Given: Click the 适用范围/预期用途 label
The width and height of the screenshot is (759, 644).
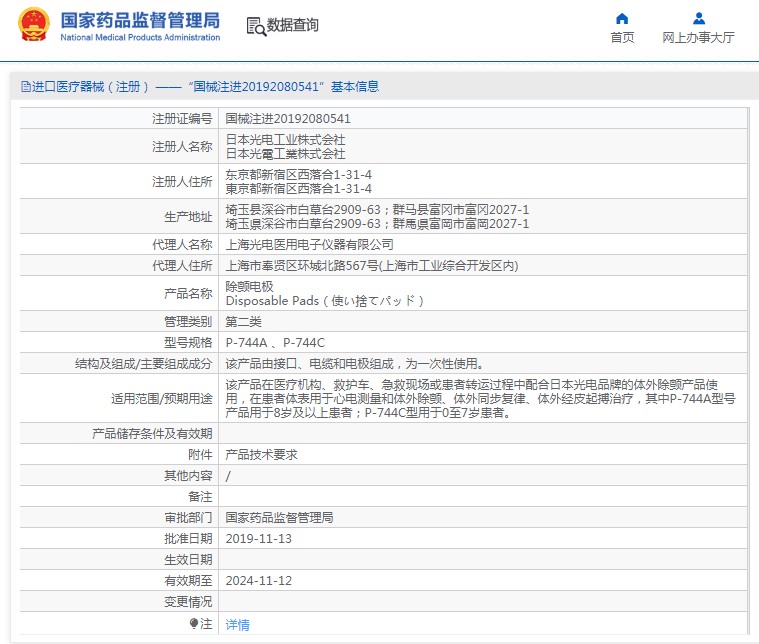Looking at the screenshot, I should tap(162, 399).
